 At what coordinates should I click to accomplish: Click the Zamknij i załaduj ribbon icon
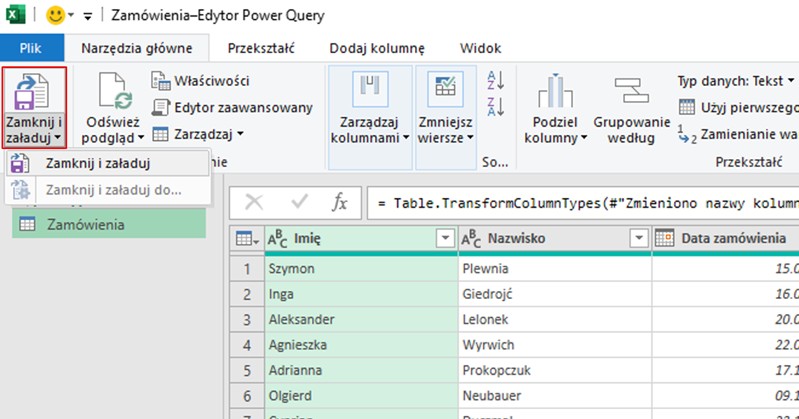coord(33,92)
